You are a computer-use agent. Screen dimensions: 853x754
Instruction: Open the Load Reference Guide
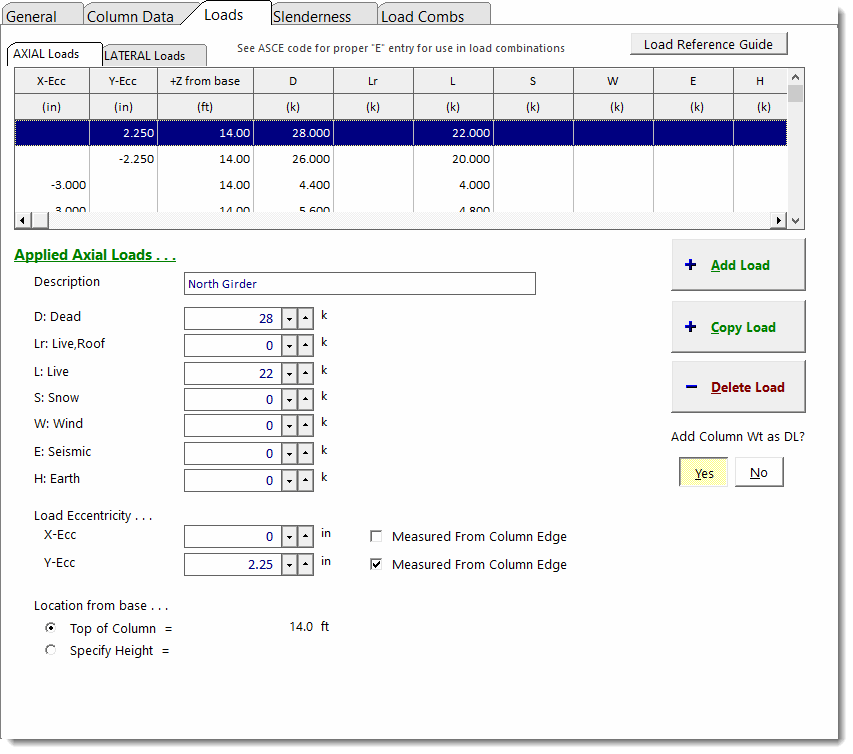[708, 44]
